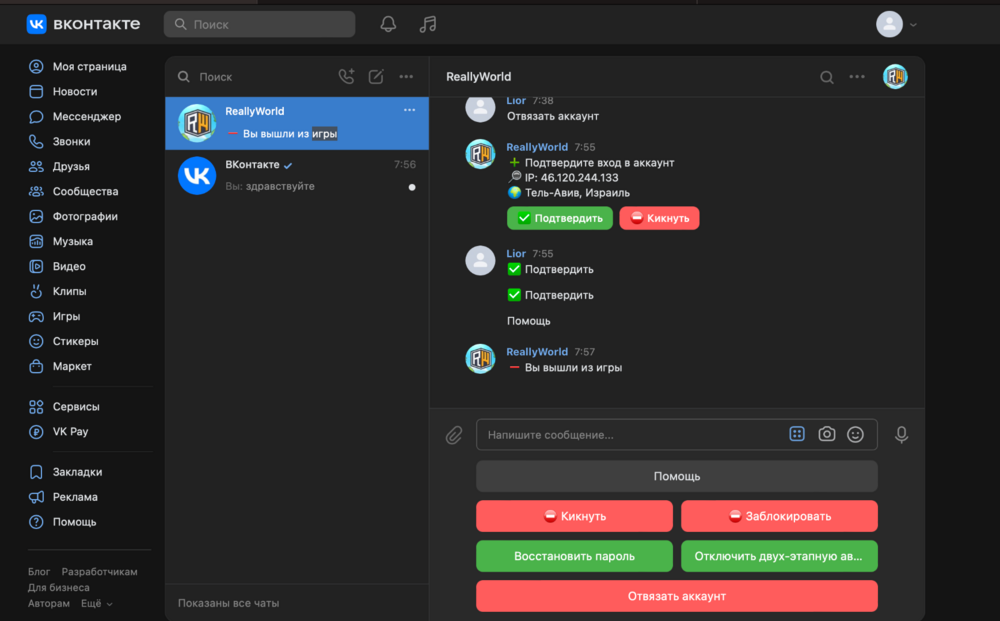This screenshot has width=1000, height=621.
Task: Click the unread dot on ВКонтакте chat
Action: (412, 187)
